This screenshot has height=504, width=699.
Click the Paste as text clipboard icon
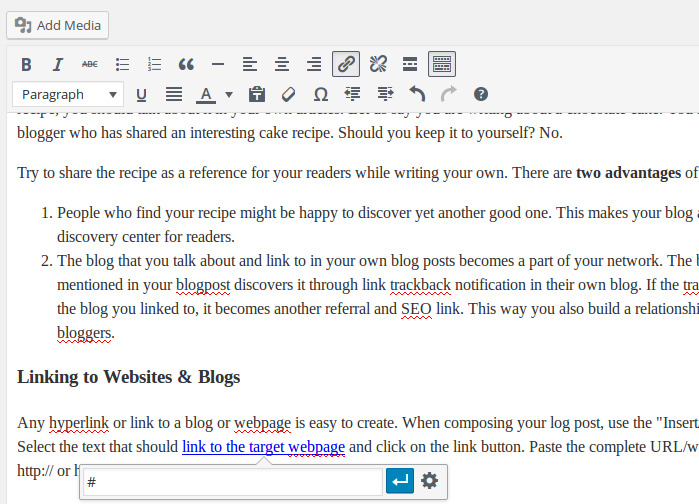tap(257, 94)
